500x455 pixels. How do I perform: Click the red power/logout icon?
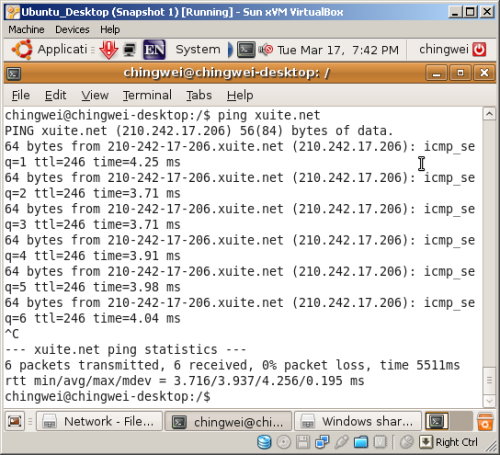479,49
